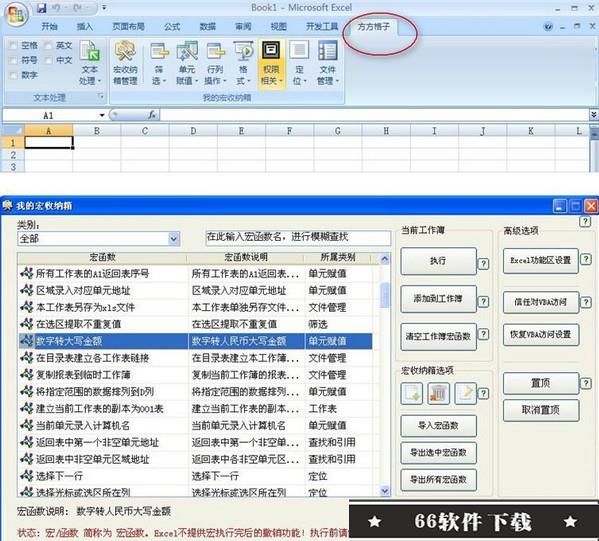Image resolution: width=599 pixels, height=541 pixels.
Task: Switch to the 开发工具 ribbon tab
Action: click(322, 26)
